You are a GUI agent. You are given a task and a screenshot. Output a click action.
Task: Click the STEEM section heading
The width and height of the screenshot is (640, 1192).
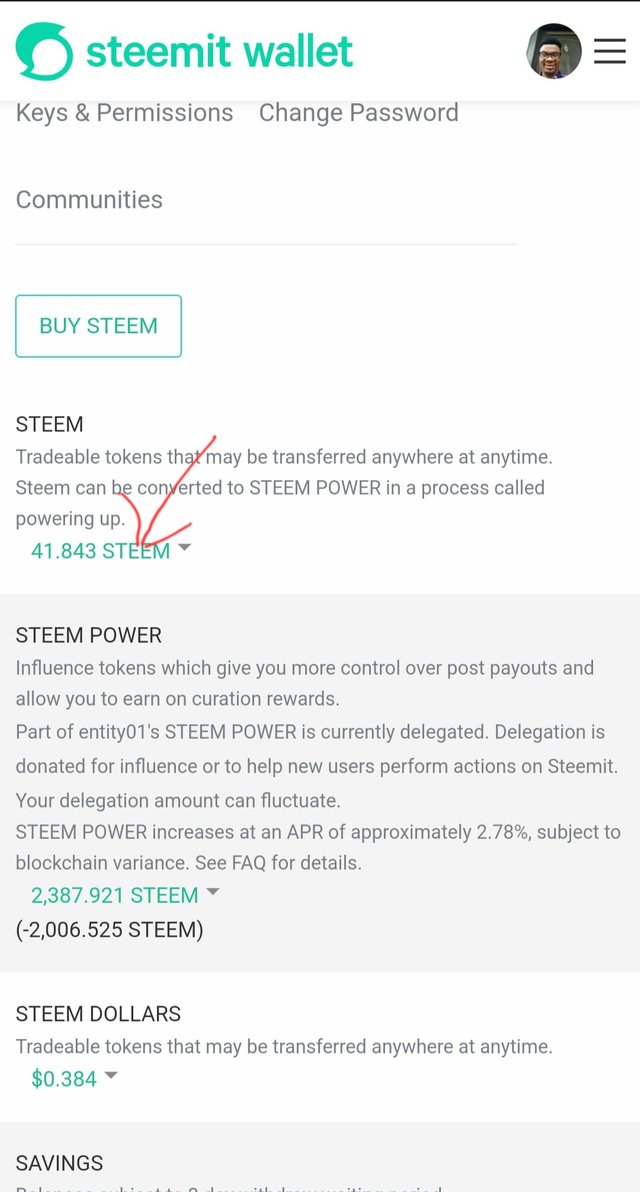click(x=49, y=425)
